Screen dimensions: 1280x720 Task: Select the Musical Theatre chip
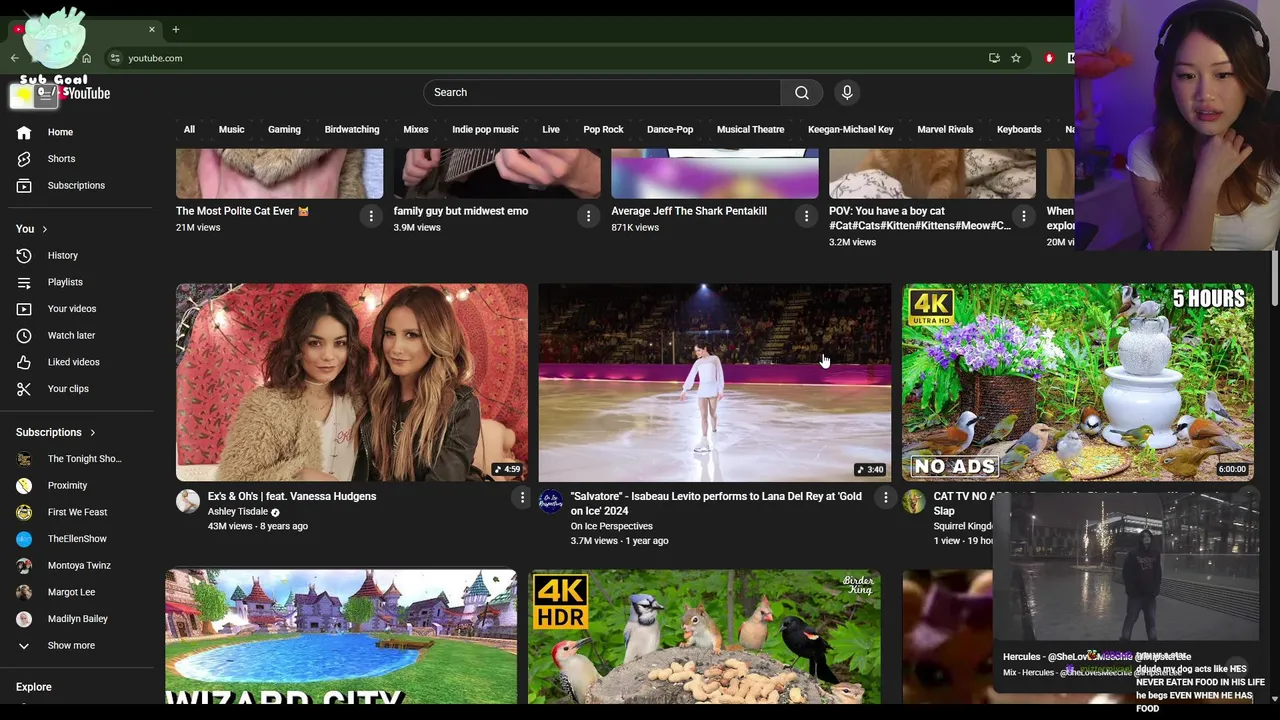[750, 129]
